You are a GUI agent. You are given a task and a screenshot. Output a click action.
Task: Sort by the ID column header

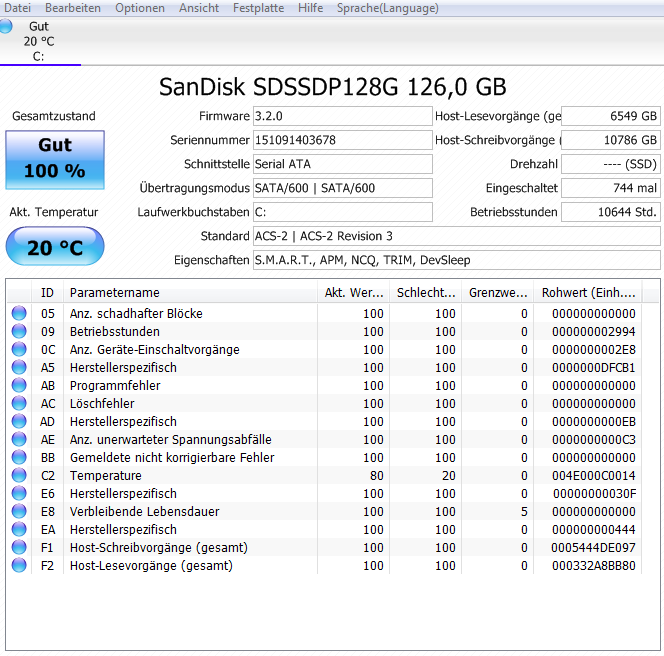47,293
